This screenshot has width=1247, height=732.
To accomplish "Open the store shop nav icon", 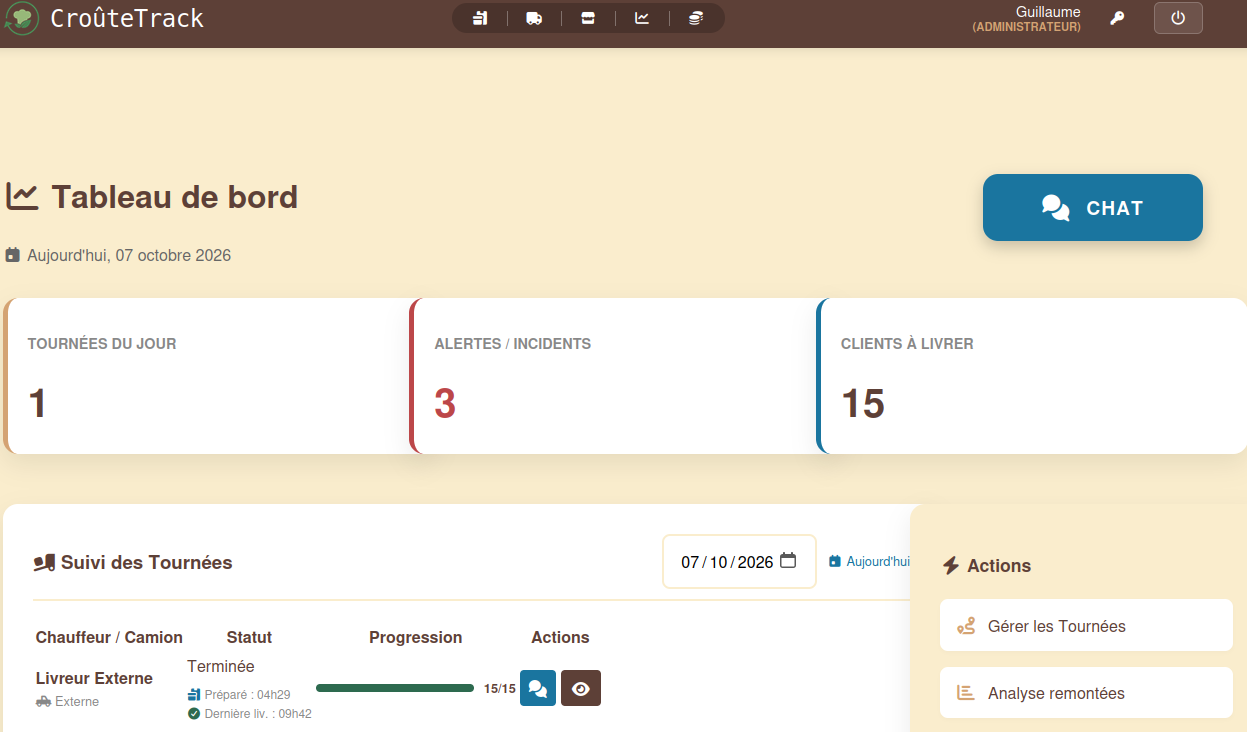I will tap(588, 18).
